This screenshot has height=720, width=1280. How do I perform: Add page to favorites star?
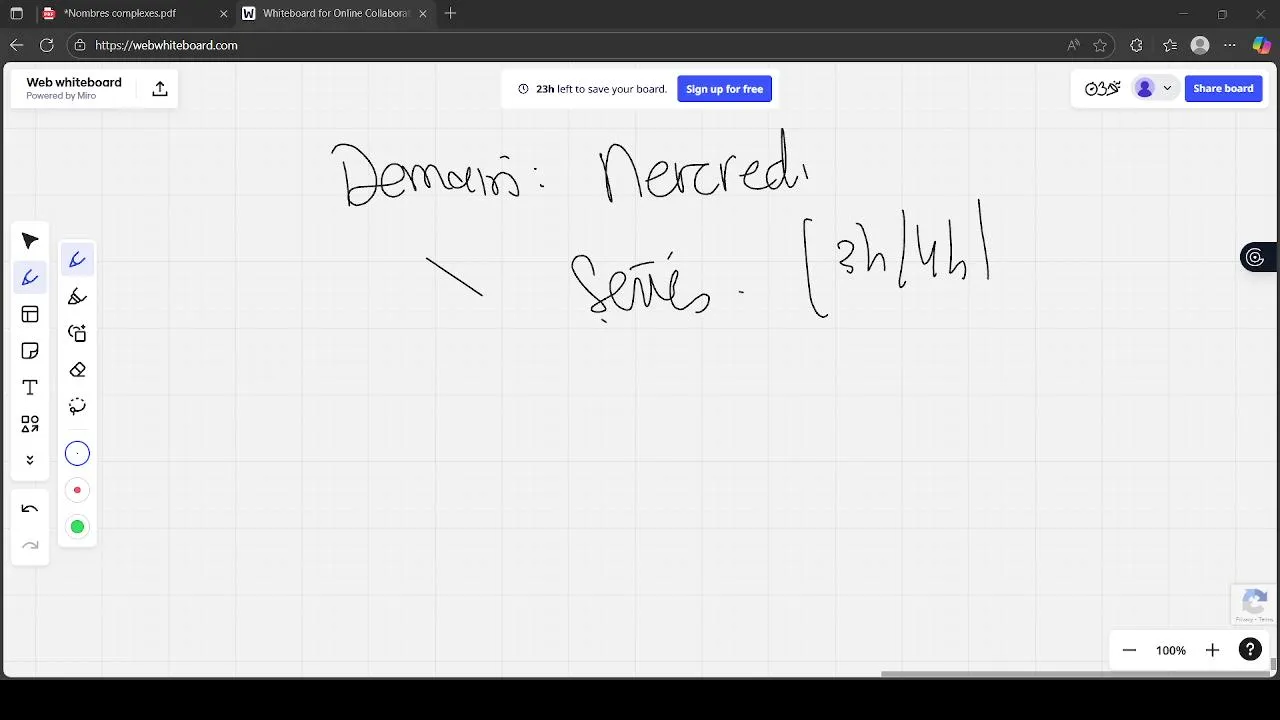pos(1100,45)
